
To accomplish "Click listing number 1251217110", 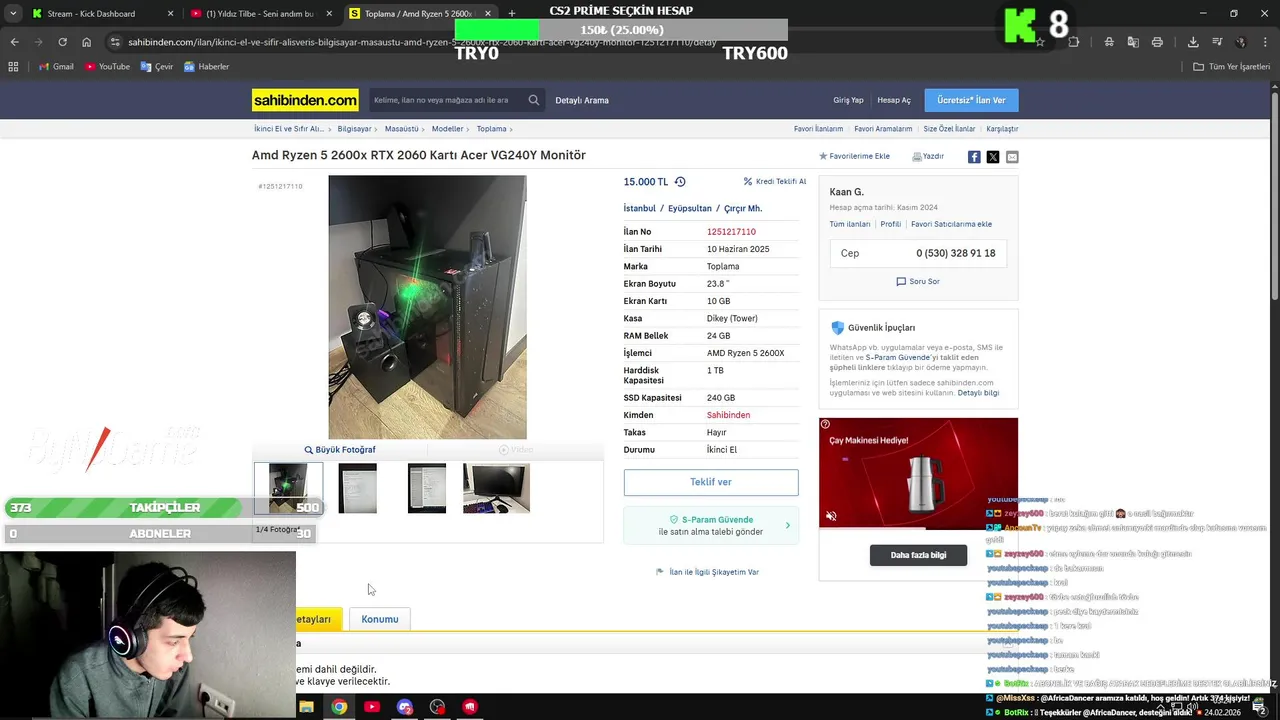I will (x=731, y=232).
